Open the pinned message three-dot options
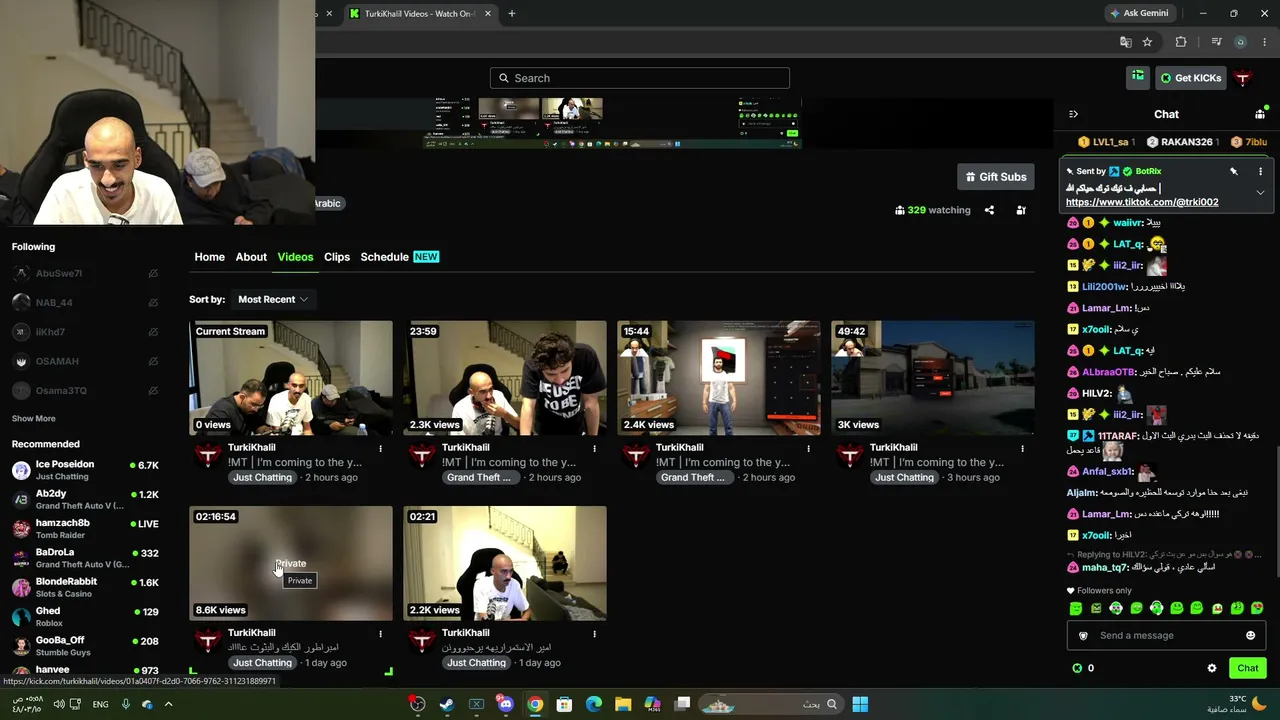 (x=1260, y=172)
